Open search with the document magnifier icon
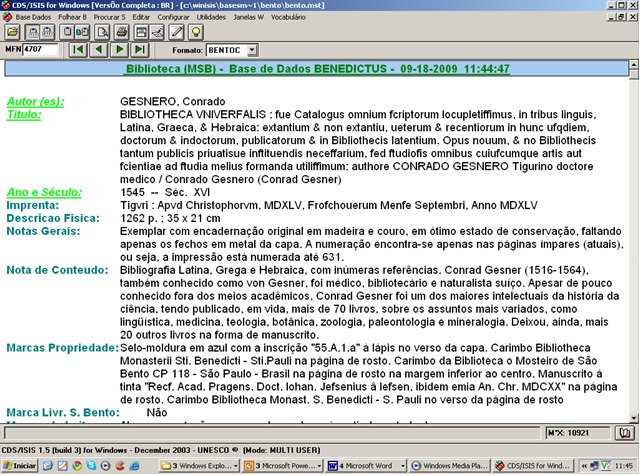Viewport: 641px width, 476px height. (102, 32)
